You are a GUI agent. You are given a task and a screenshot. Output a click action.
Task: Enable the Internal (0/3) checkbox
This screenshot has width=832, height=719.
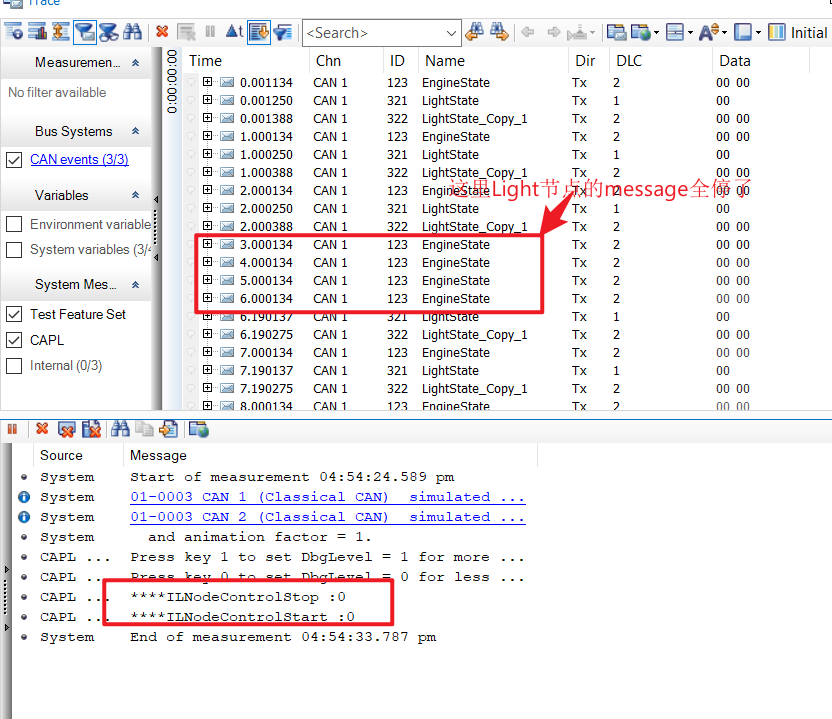point(14,366)
